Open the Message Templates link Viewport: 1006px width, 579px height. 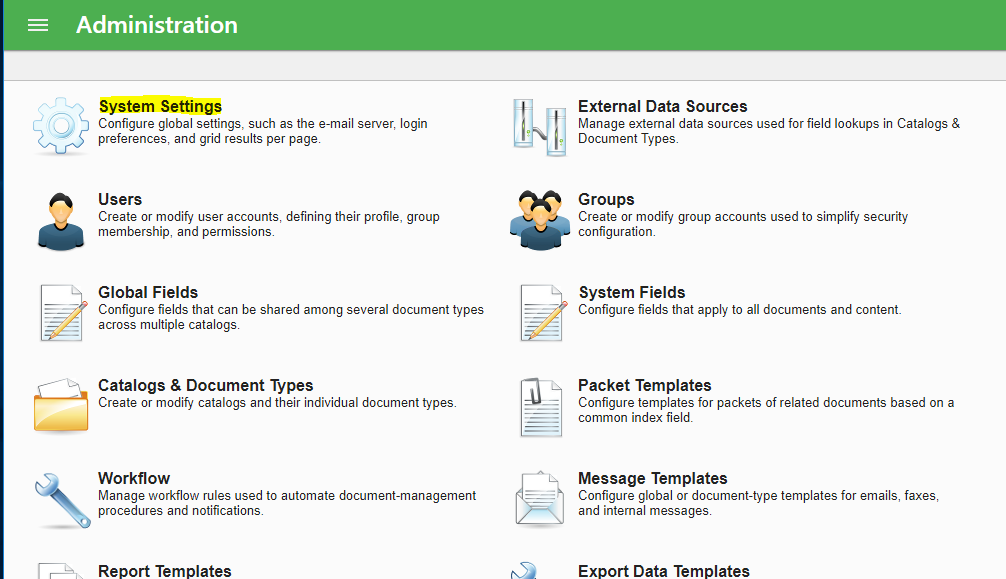[x=652, y=478]
